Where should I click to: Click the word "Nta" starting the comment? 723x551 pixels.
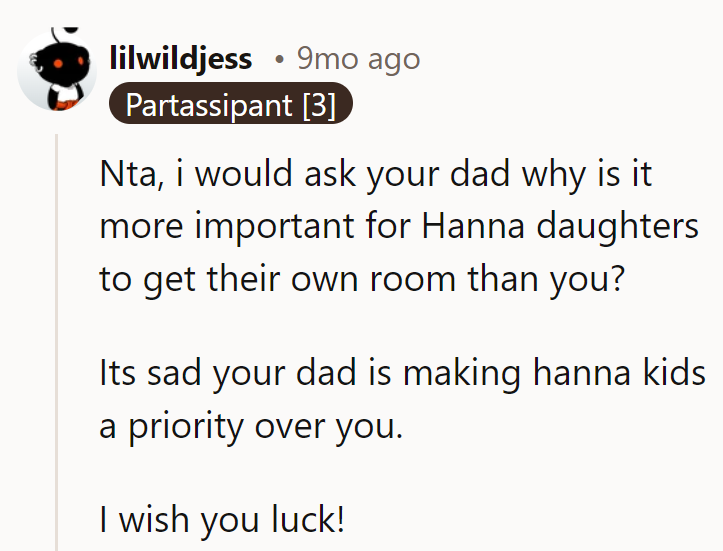click(x=128, y=174)
